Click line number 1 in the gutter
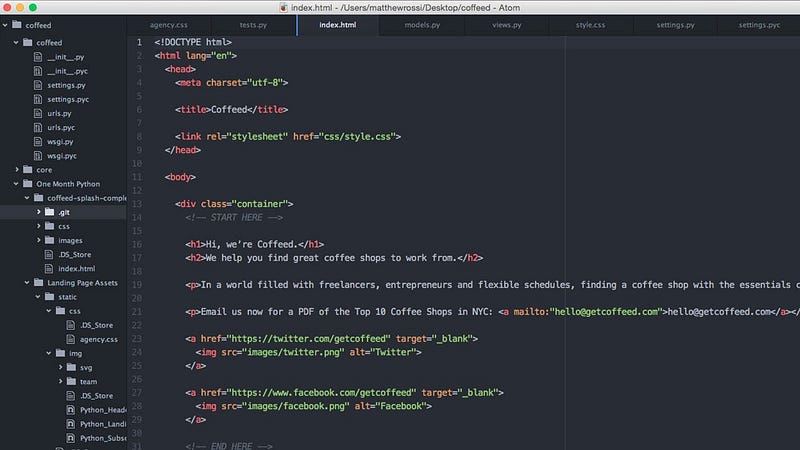The height and width of the screenshot is (450, 800). click(139, 42)
